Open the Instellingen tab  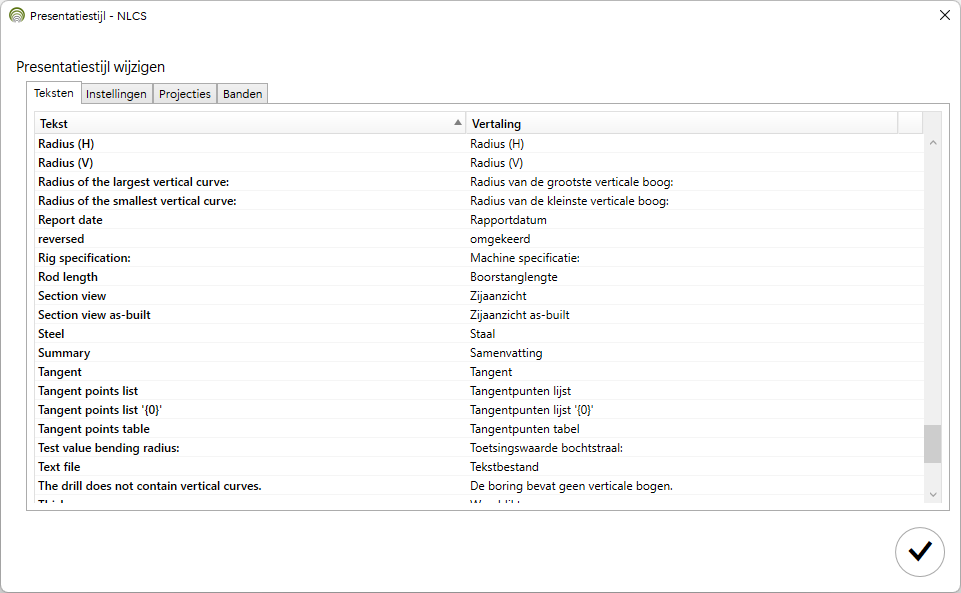coord(116,94)
